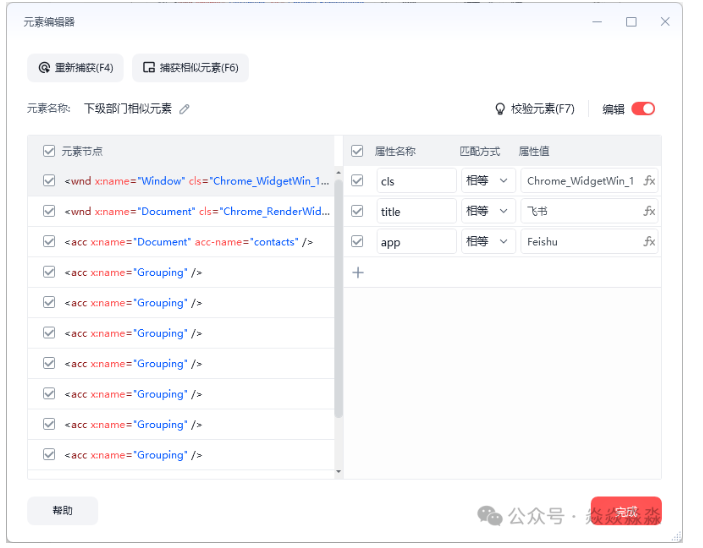Viewport: 703px width, 548px height.
Task: Click 校验元素(F7) lightbulb validate button
Action: 535,109
